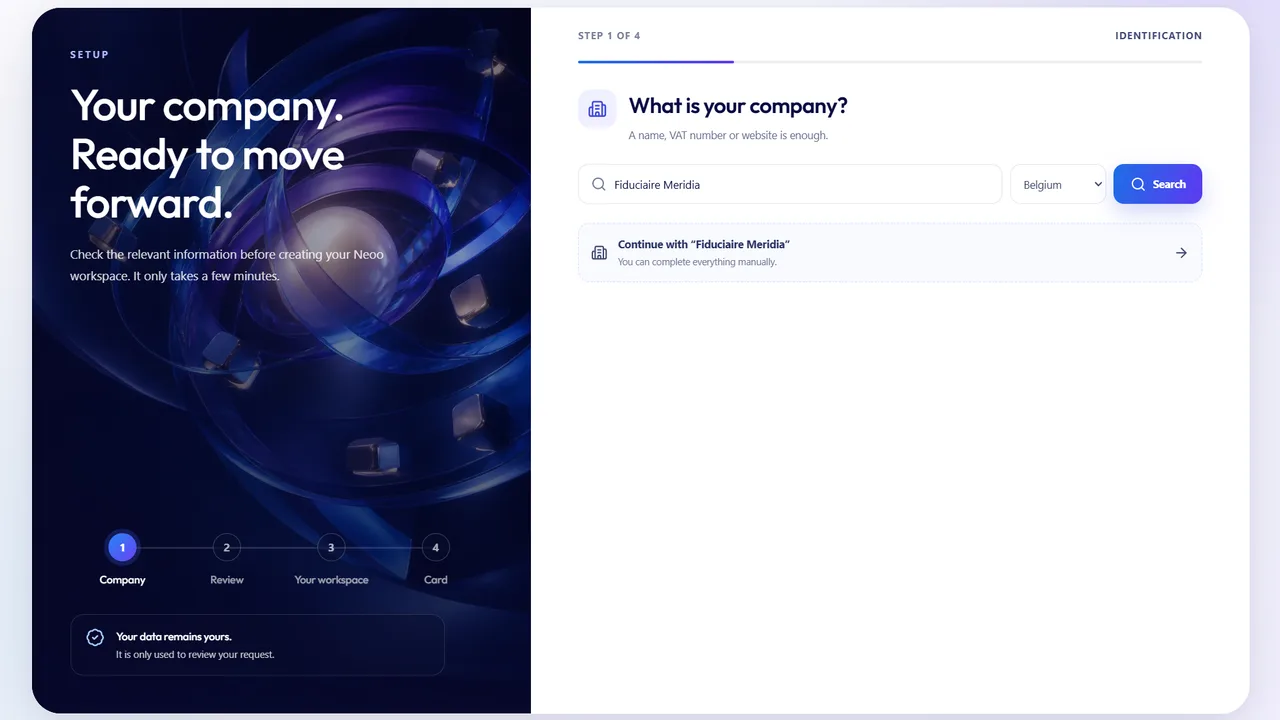Click "A name, VAT number or website" hint
Viewport: 1280px width, 720px height.
[728, 135]
